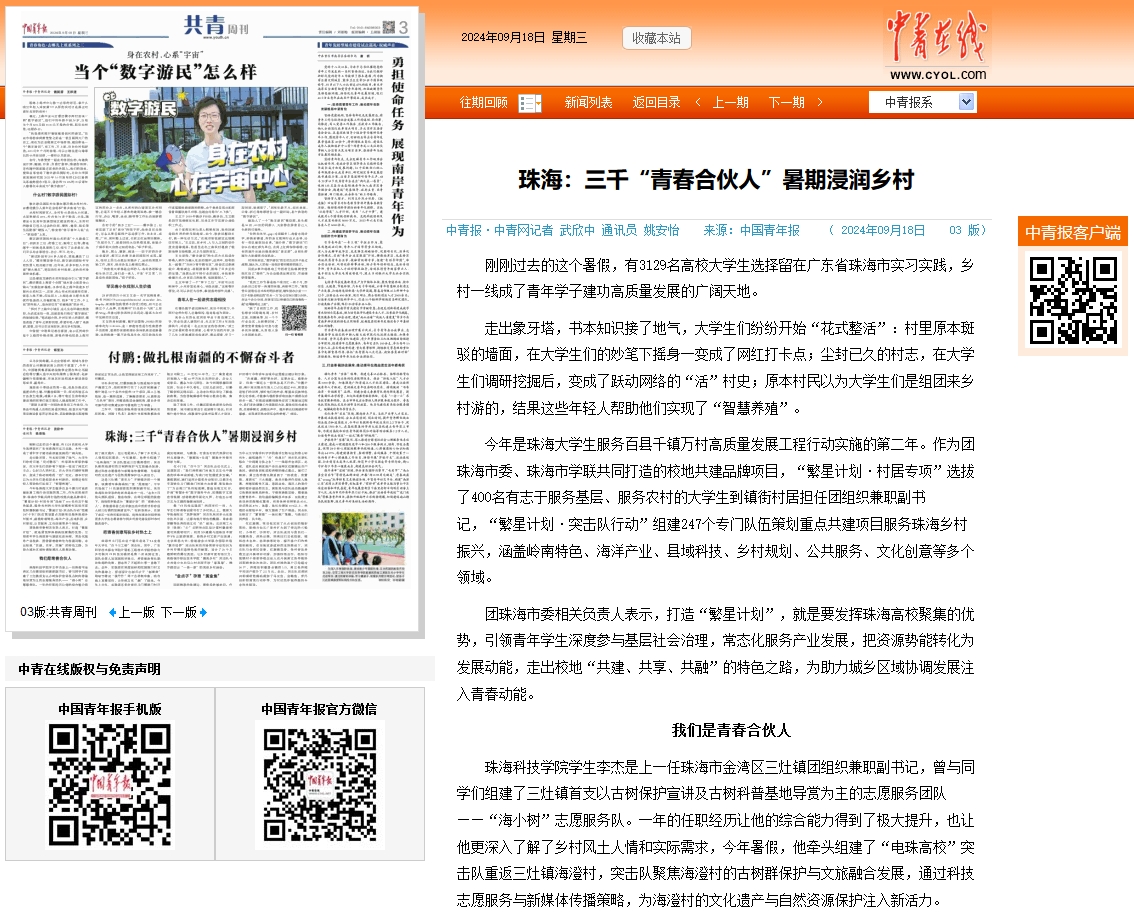
Task: Click the 中青报客户端 QR code
Action: (1073, 300)
